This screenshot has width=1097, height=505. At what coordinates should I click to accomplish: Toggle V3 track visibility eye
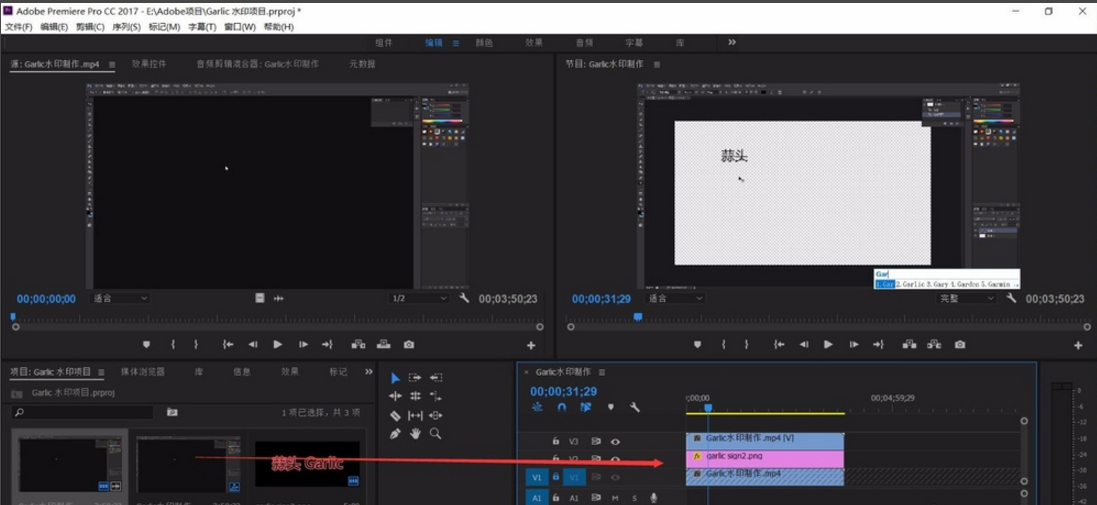coord(615,441)
